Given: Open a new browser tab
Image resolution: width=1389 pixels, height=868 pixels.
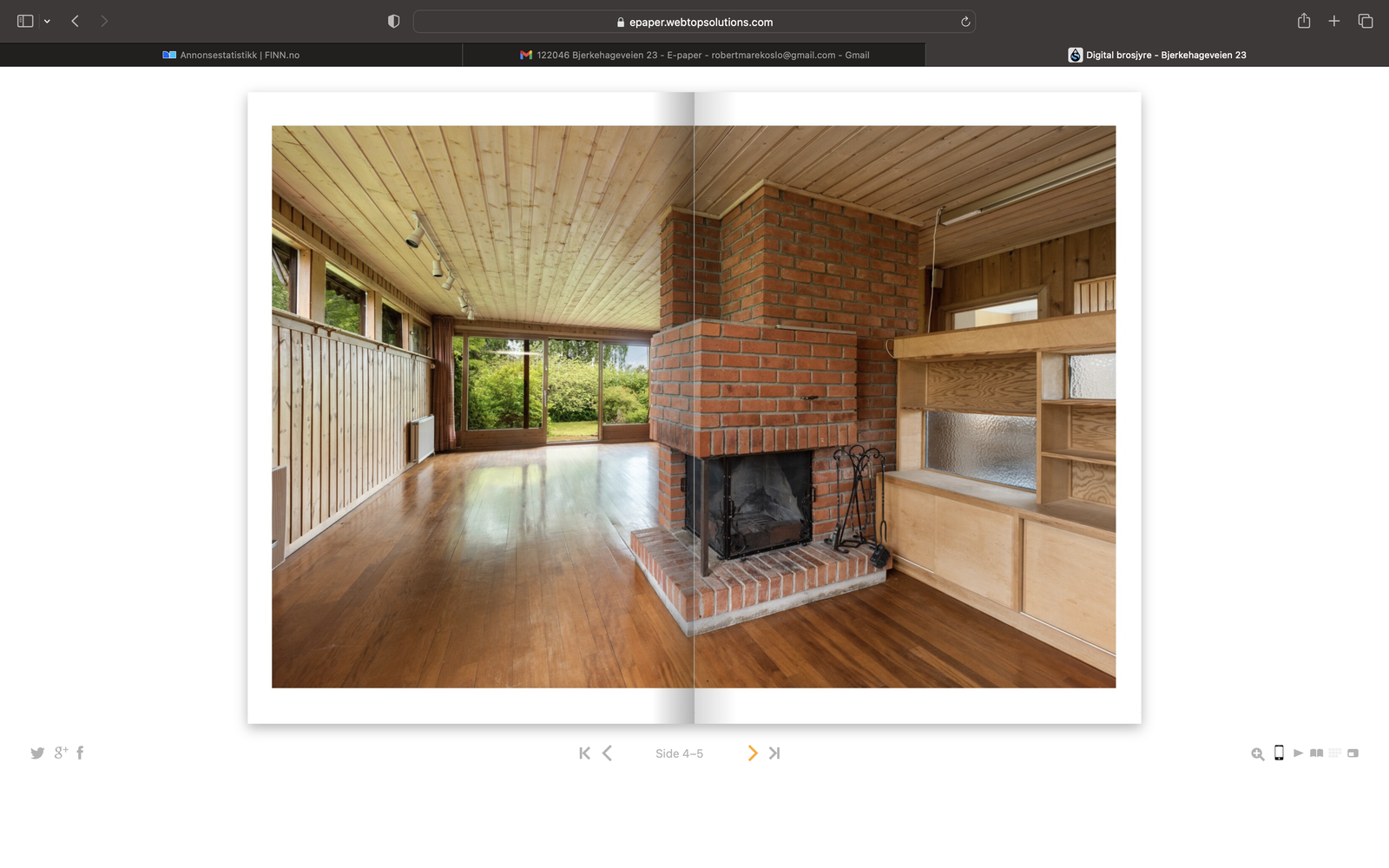Looking at the screenshot, I should click(1334, 21).
